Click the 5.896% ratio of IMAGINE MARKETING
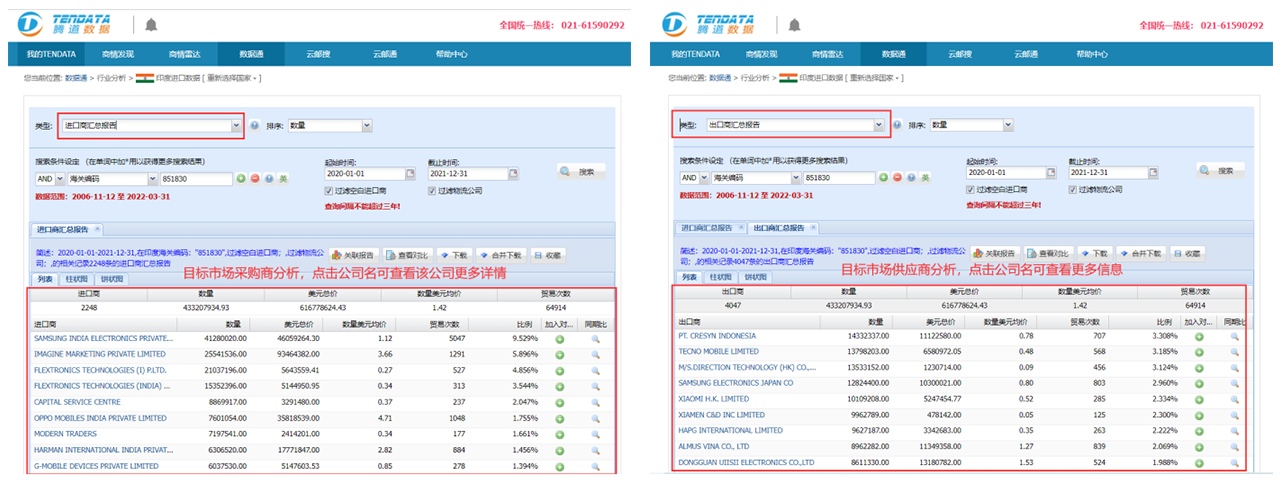The image size is (1282, 483). [526, 354]
